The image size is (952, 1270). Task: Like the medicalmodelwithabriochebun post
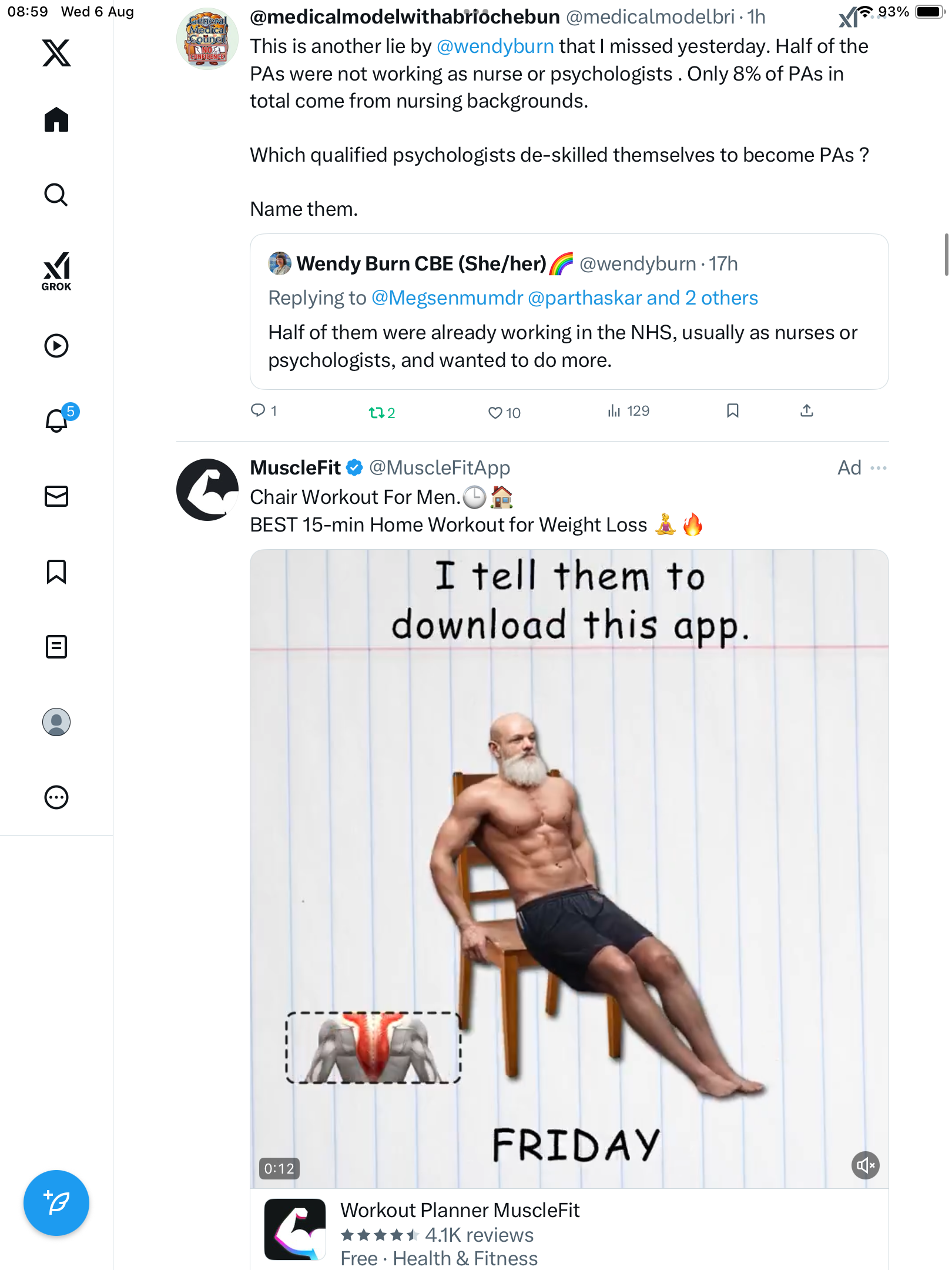tap(495, 412)
